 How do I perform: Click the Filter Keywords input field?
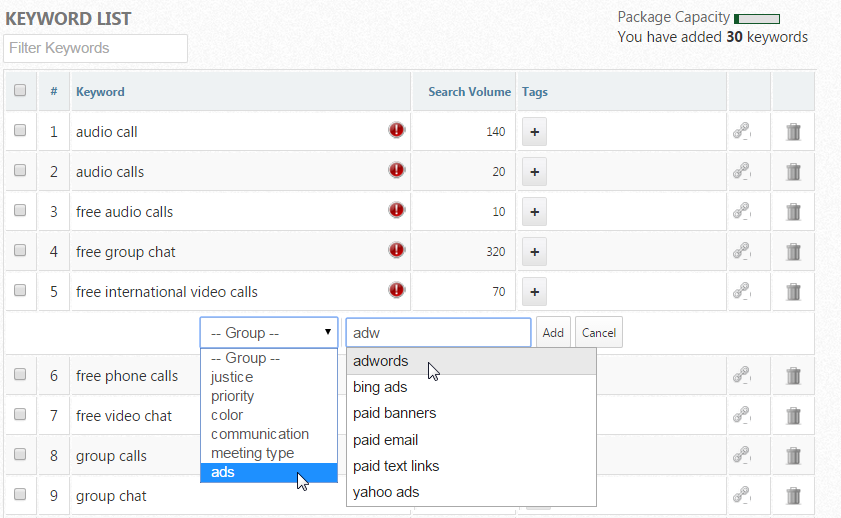[x=95, y=48]
